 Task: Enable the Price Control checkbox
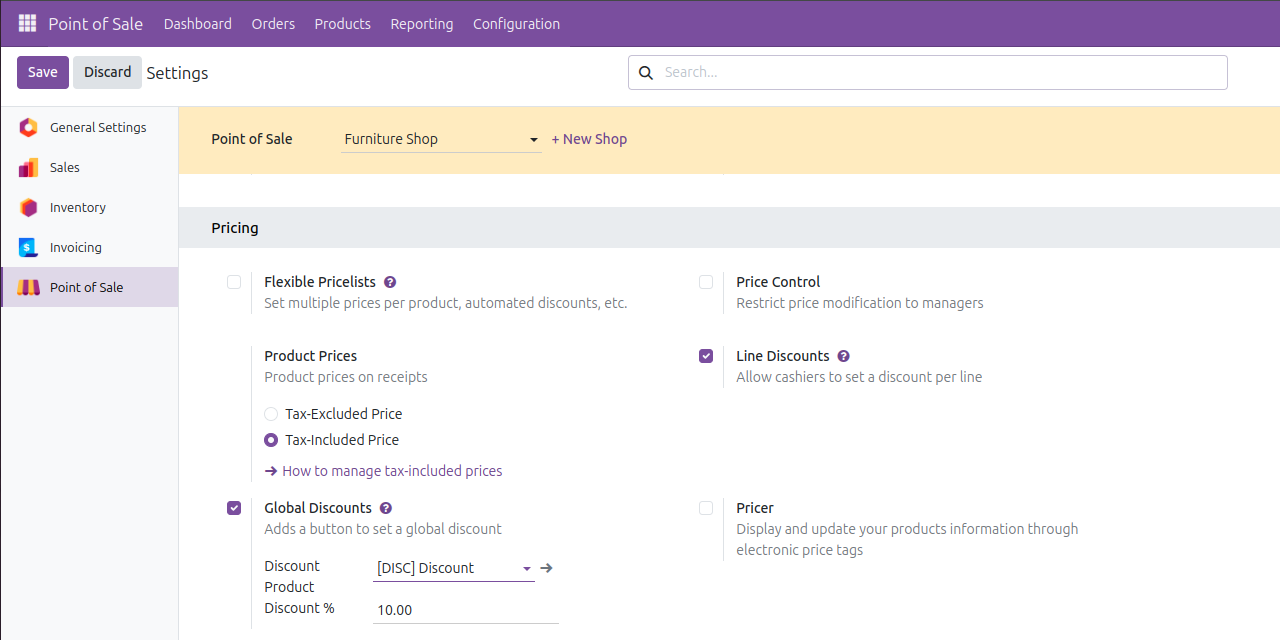(x=706, y=282)
